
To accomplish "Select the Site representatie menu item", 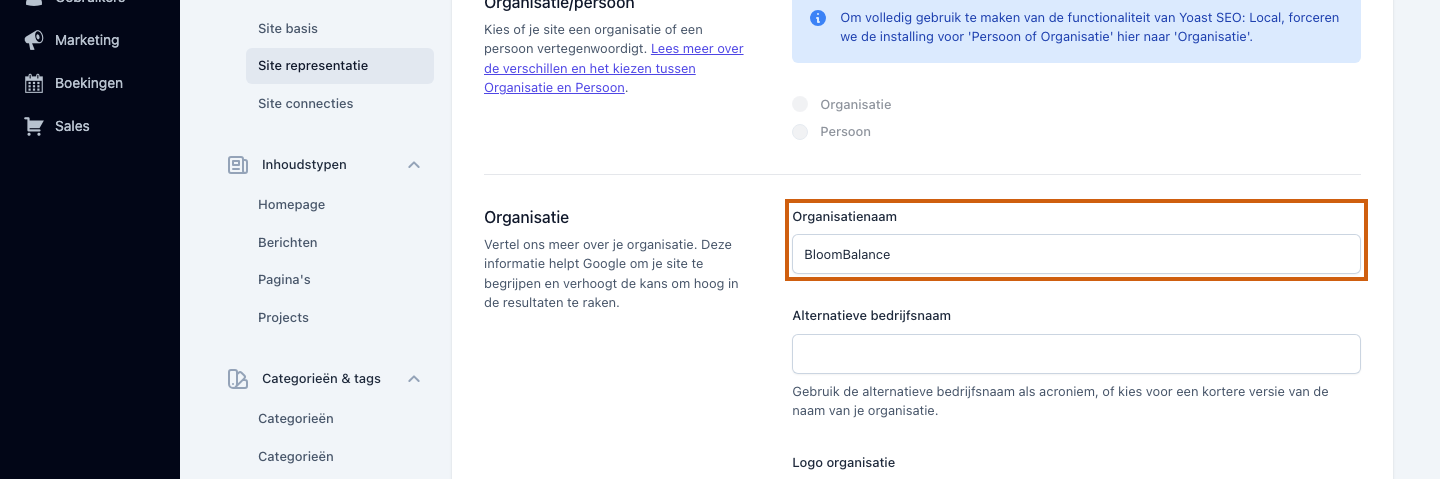I will [x=340, y=66].
